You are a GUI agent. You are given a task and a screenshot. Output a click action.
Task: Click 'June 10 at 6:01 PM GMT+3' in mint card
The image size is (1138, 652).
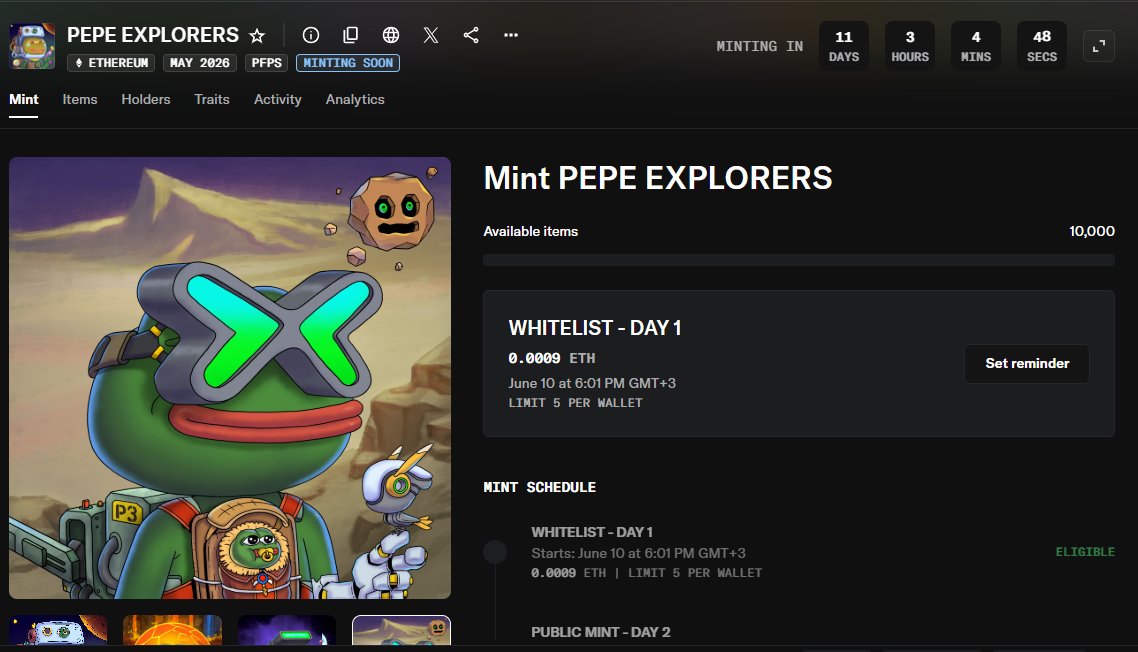(x=592, y=383)
